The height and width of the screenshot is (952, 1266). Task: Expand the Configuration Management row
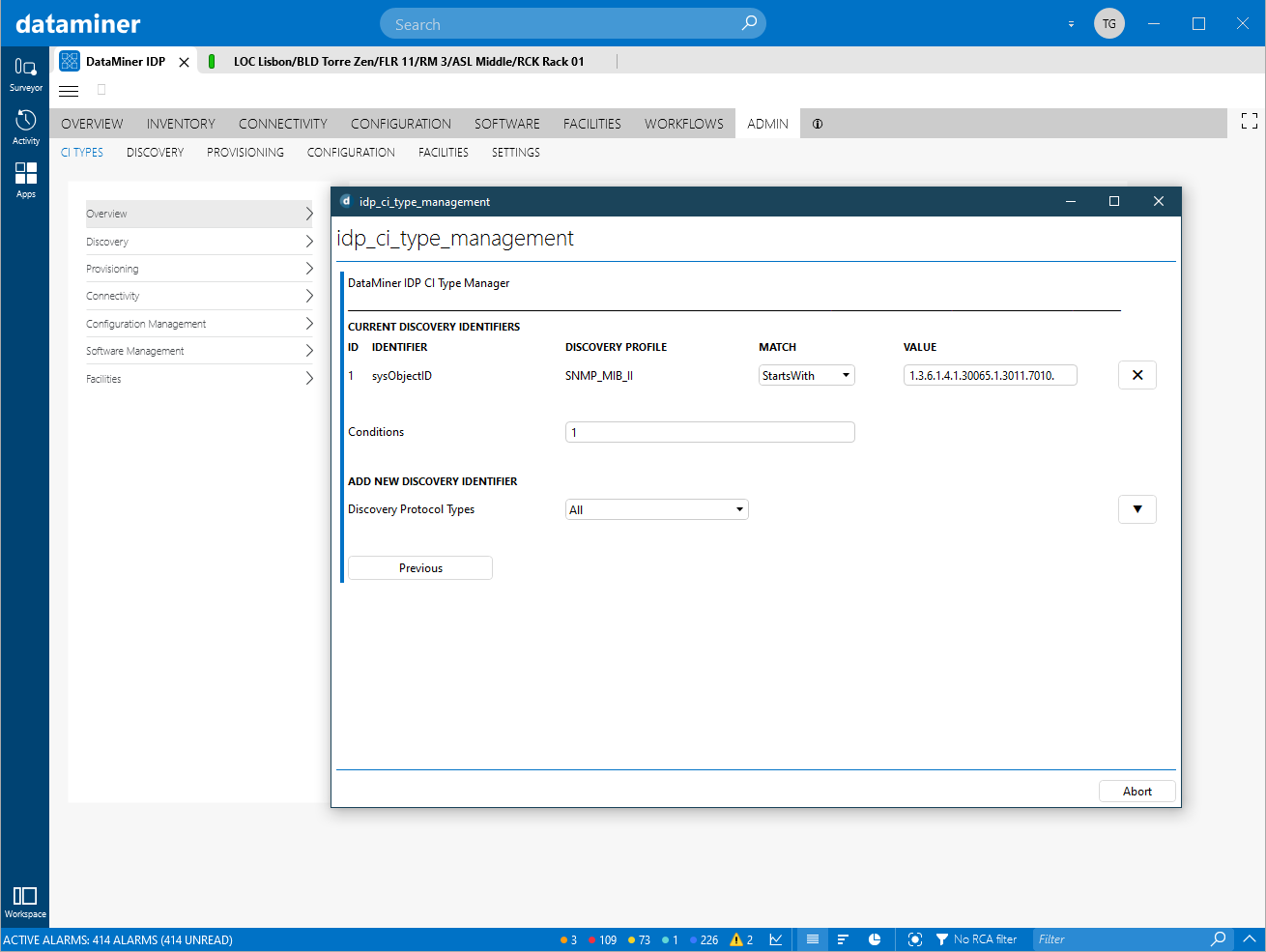(x=199, y=324)
